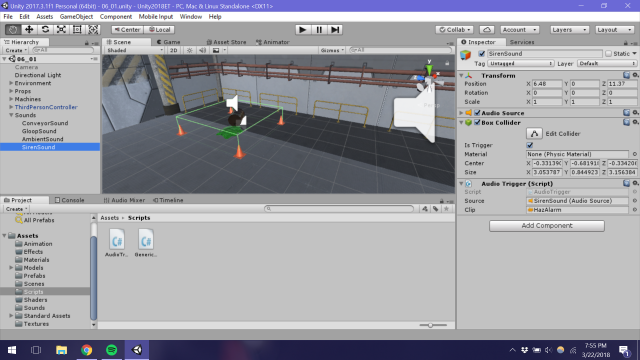
Task: Toggle the 2D view button
Action: 173,50
